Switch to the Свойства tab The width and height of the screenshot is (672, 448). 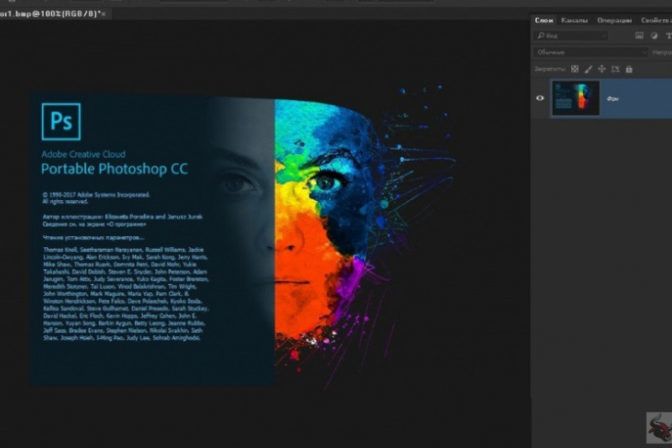click(656, 20)
